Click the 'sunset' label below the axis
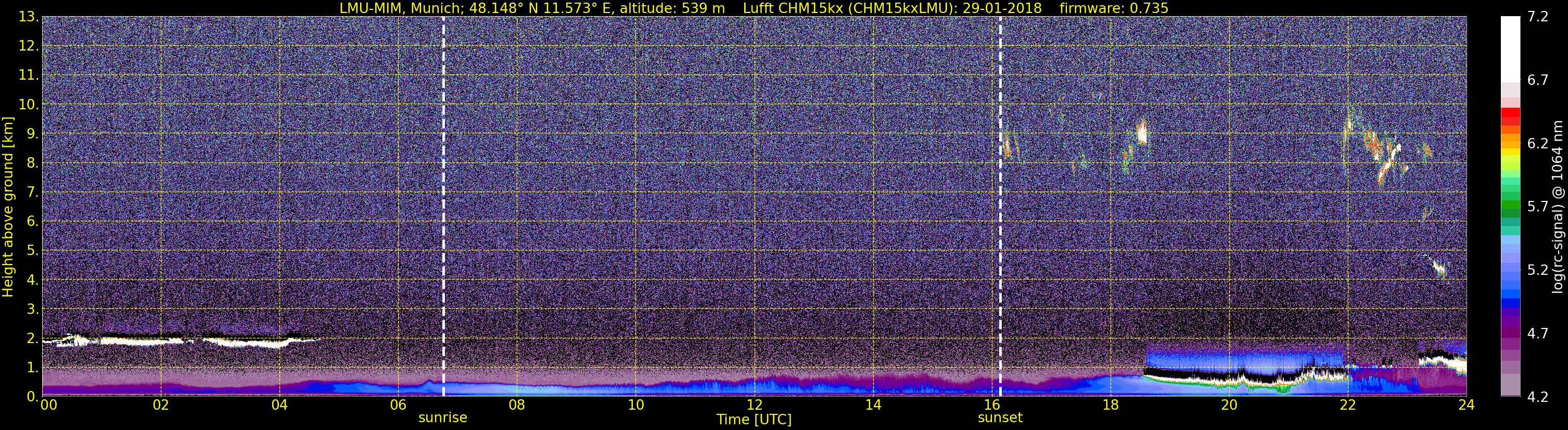This screenshot has width=1568, height=430. tap(1000, 418)
